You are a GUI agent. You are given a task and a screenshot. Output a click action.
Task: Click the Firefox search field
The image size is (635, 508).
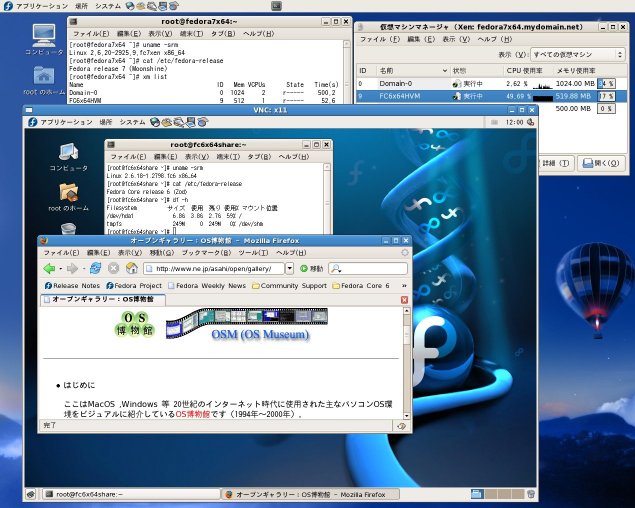(368, 268)
